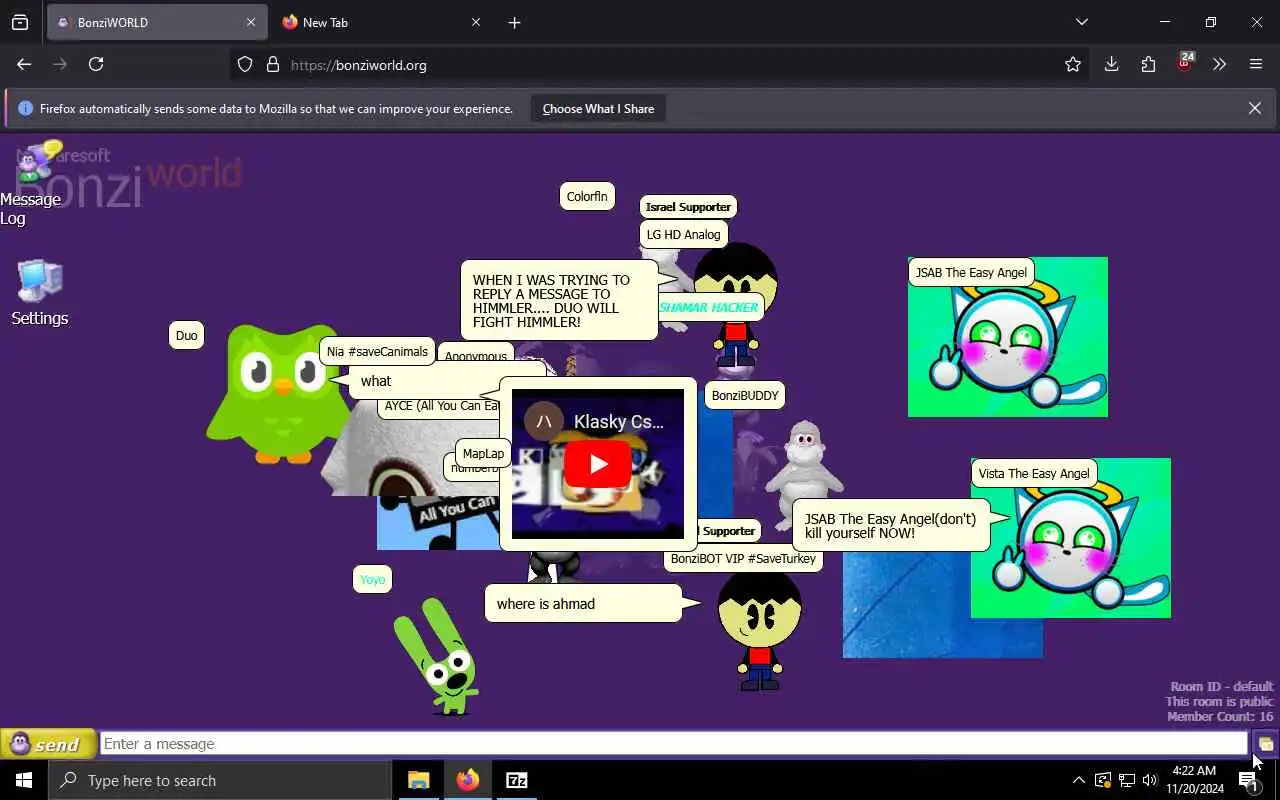Viewport: 1280px width, 800px height.
Task: Click the Colorfln name tag
Action: (587, 196)
